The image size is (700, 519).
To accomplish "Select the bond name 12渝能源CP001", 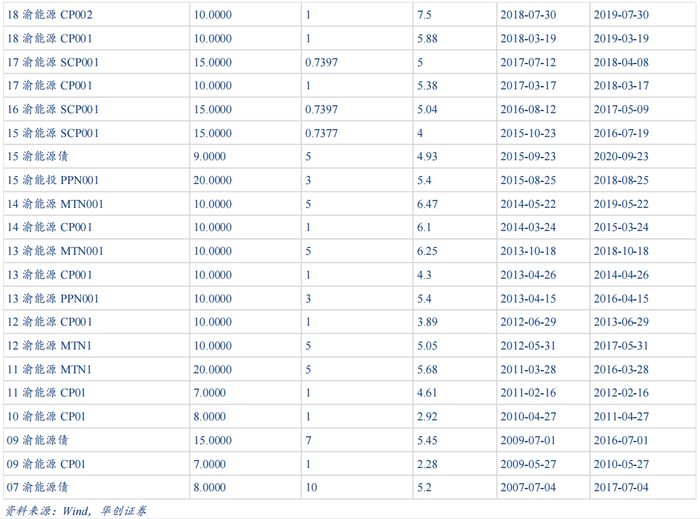I will pyautogui.click(x=50, y=322).
